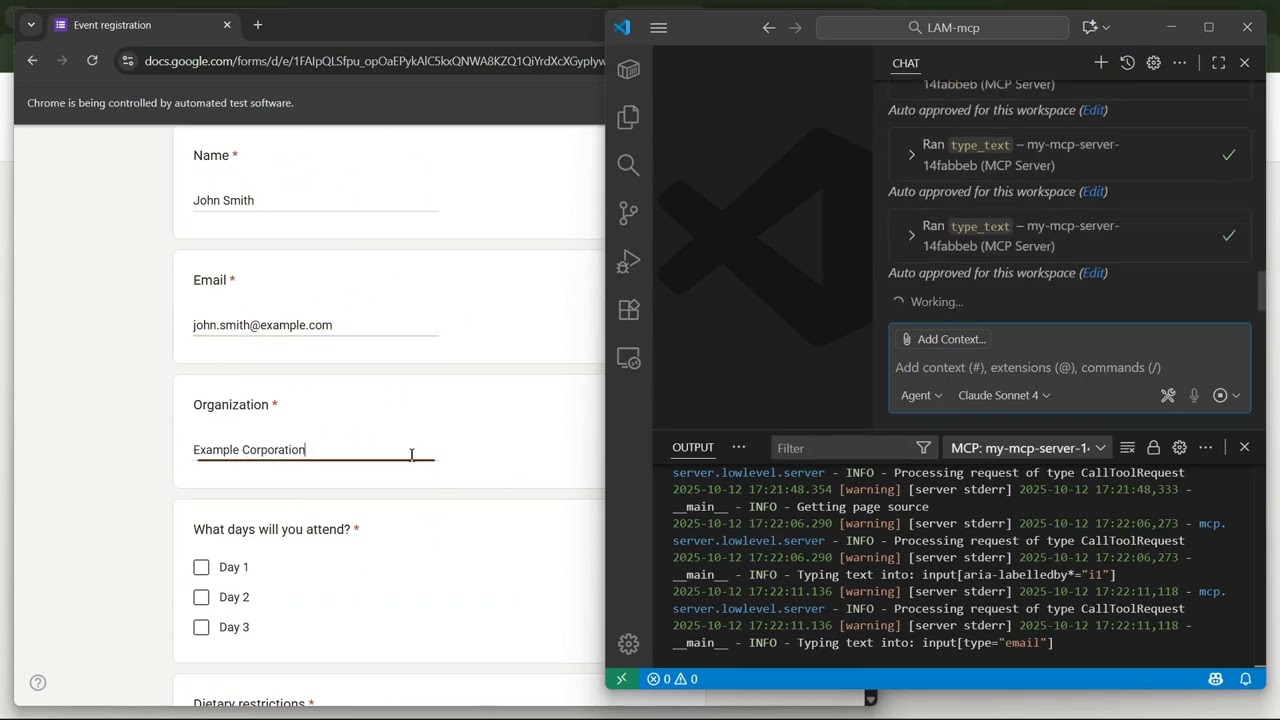Open the Explorer view in VS Code
Image resolution: width=1280 pixels, height=720 pixels.
pyautogui.click(x=628, y=117)
